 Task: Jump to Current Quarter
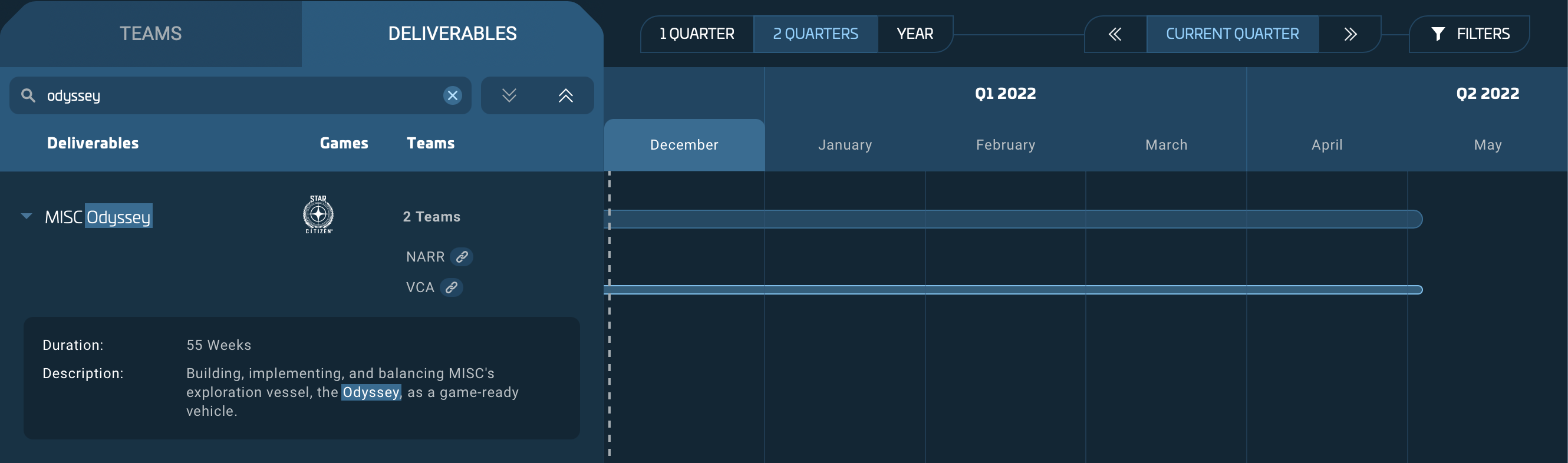pyautogui.click(x=1232, y=34)
